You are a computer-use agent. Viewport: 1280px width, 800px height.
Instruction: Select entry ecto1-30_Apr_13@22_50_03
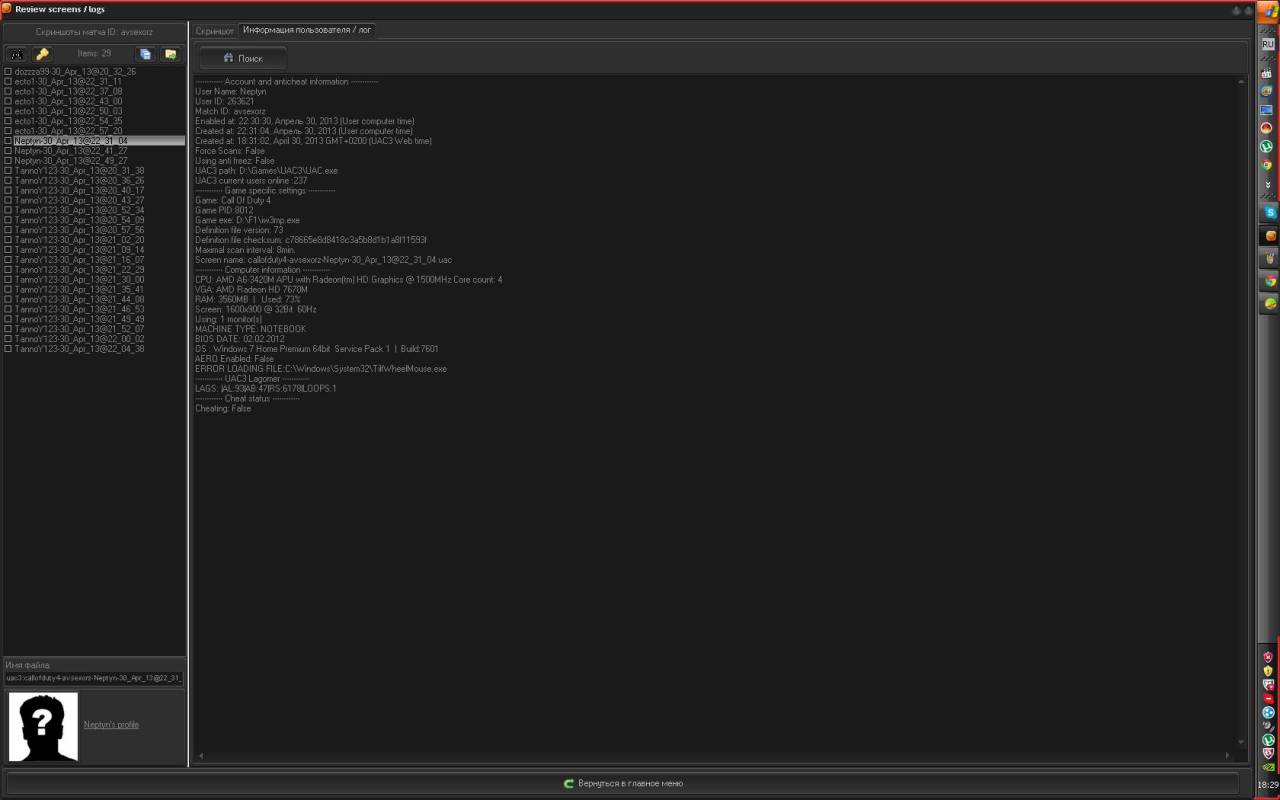pos(68,111)
